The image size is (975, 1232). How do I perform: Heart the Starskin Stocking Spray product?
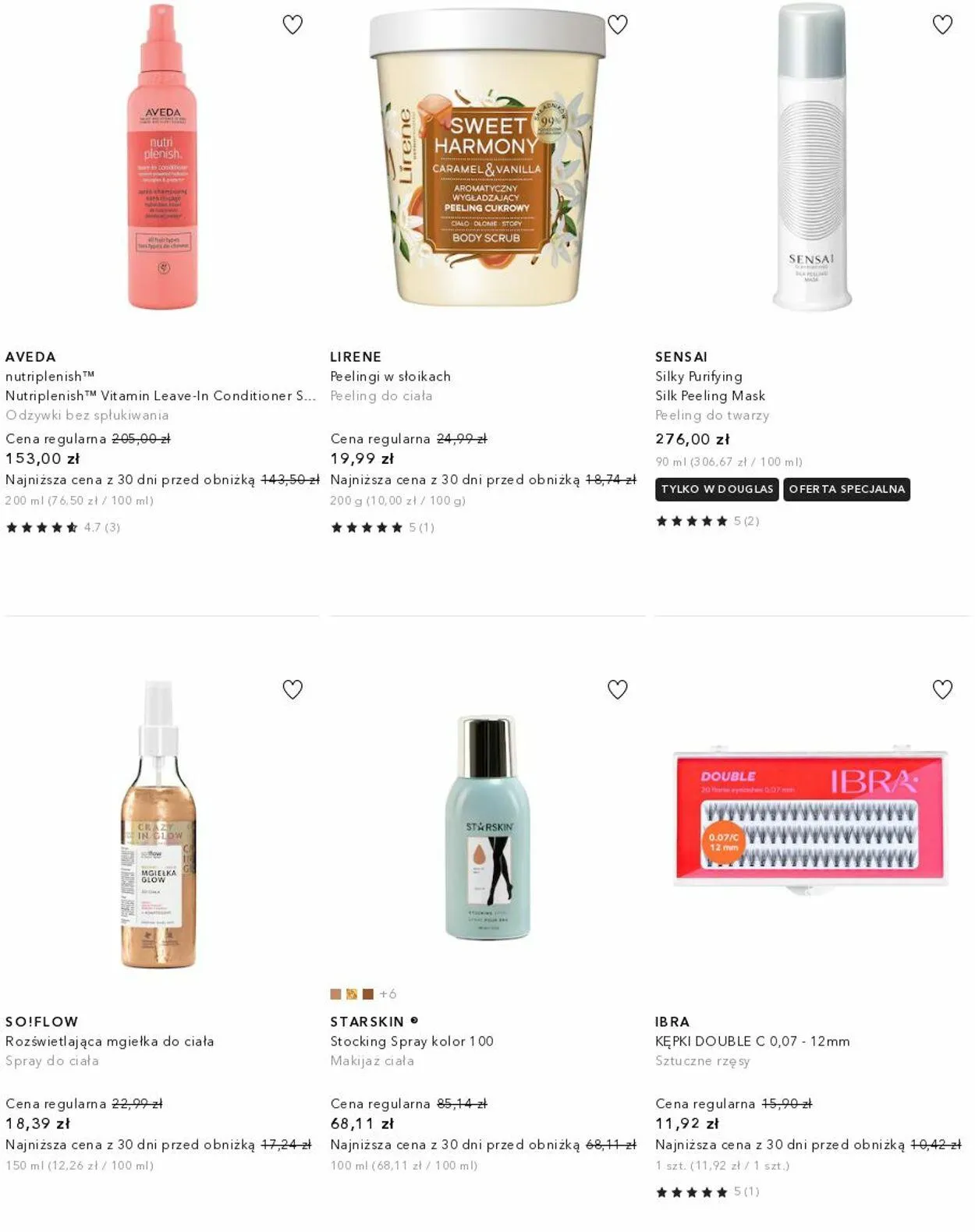pos(618,689)
